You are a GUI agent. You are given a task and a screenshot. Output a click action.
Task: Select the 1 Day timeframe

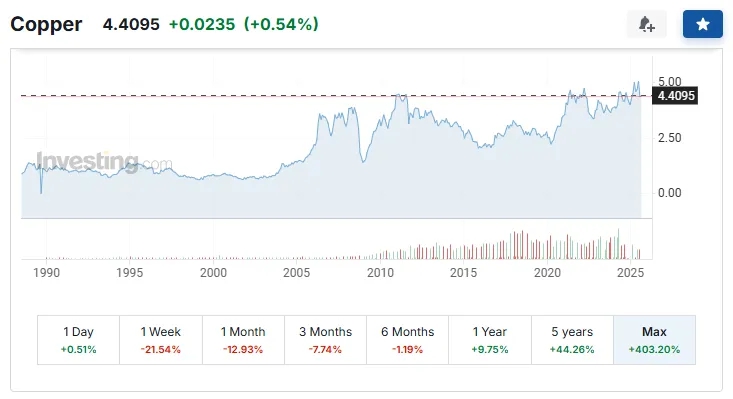point(79,340)
